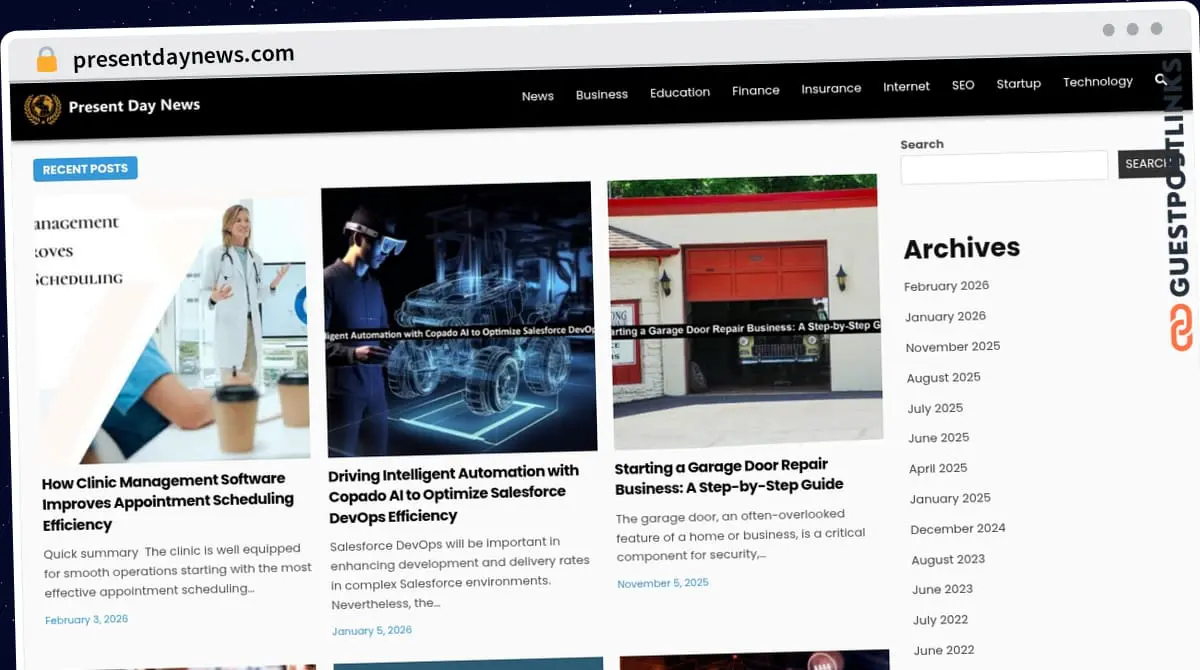The width and height of the screenshot is (1200, 670).
Task: Open the SEO menu item
Action: point(963,85)
